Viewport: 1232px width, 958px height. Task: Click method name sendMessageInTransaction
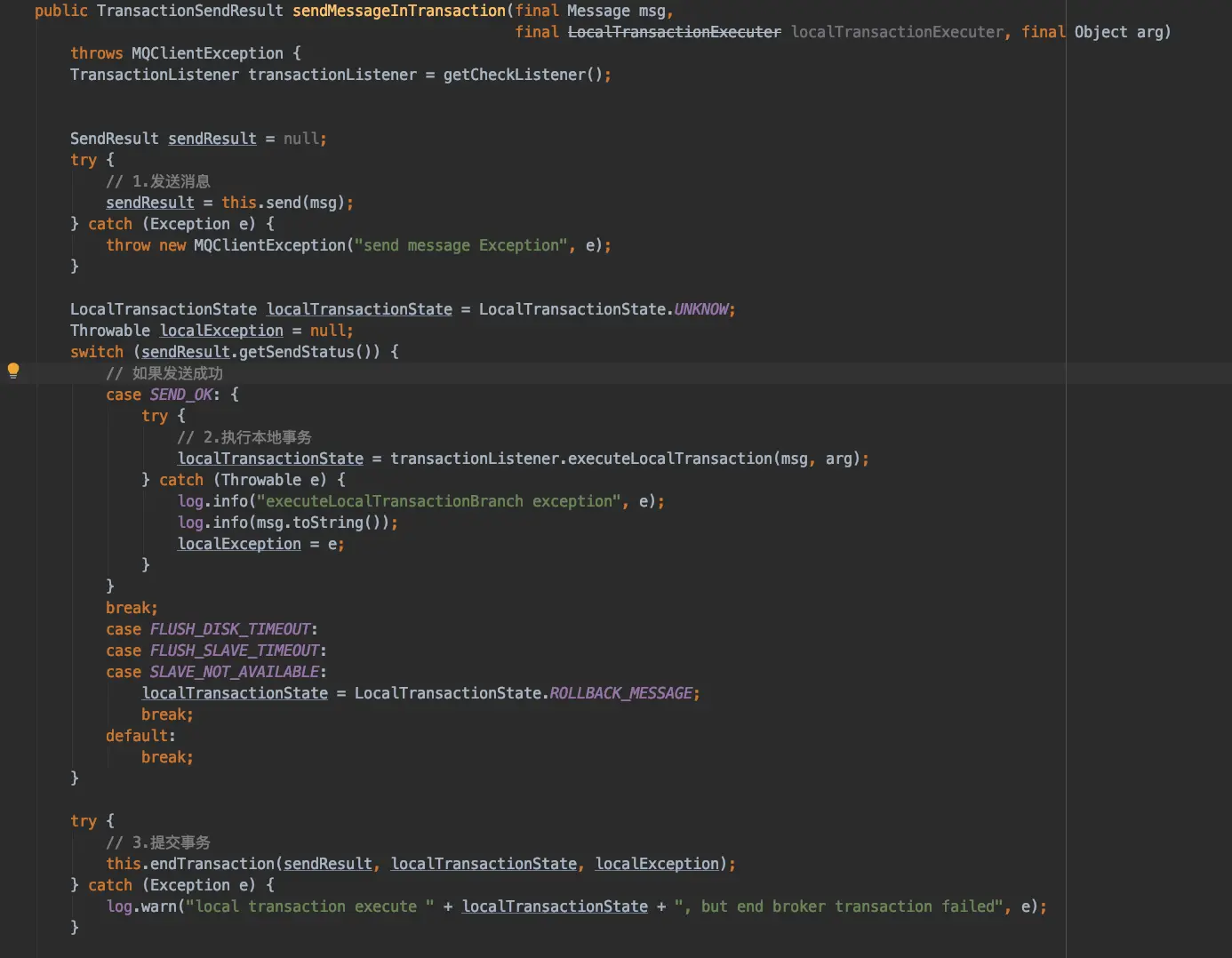399,11
